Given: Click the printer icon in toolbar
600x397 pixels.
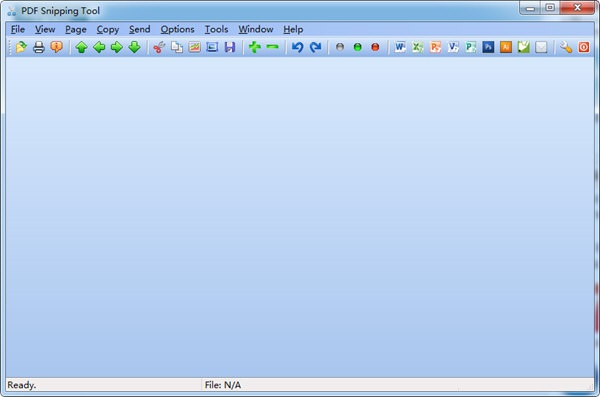Looking at the screenshot, I should 39,47.
